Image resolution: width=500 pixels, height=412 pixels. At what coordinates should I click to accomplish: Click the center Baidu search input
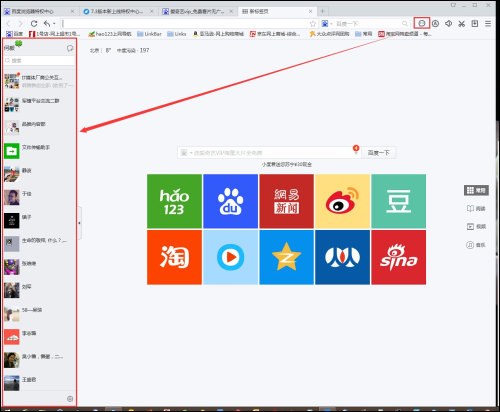point(269,153)
